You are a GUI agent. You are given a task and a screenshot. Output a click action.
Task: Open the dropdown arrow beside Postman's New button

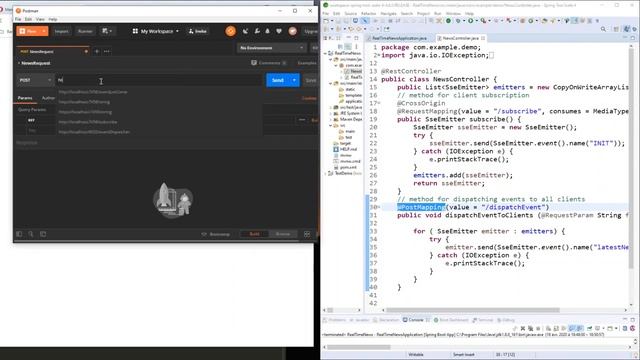coord(44,31)
